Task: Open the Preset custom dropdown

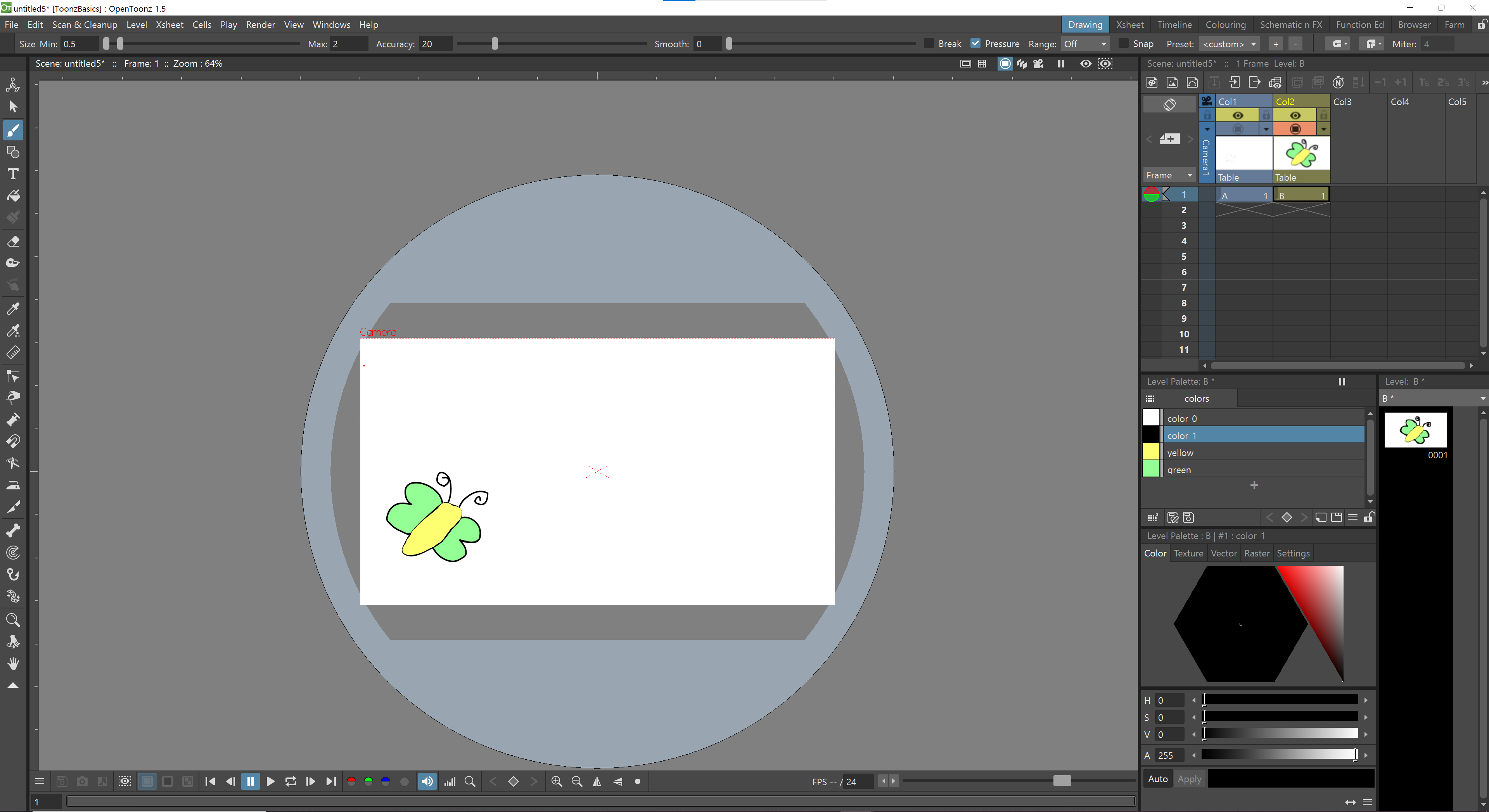Action: click(1229, 44)
